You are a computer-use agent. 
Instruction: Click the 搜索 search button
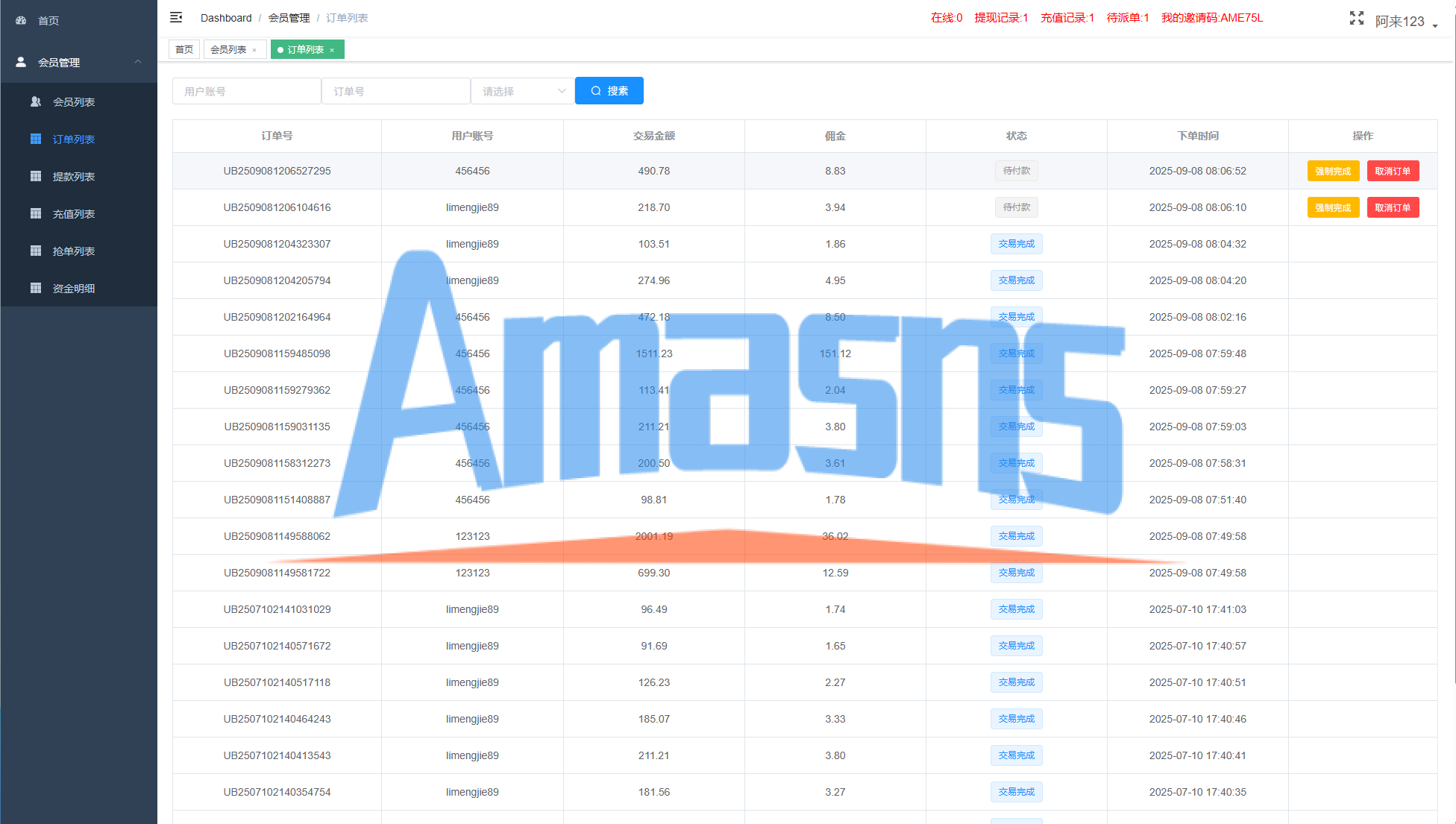click(x=609, y=91)
